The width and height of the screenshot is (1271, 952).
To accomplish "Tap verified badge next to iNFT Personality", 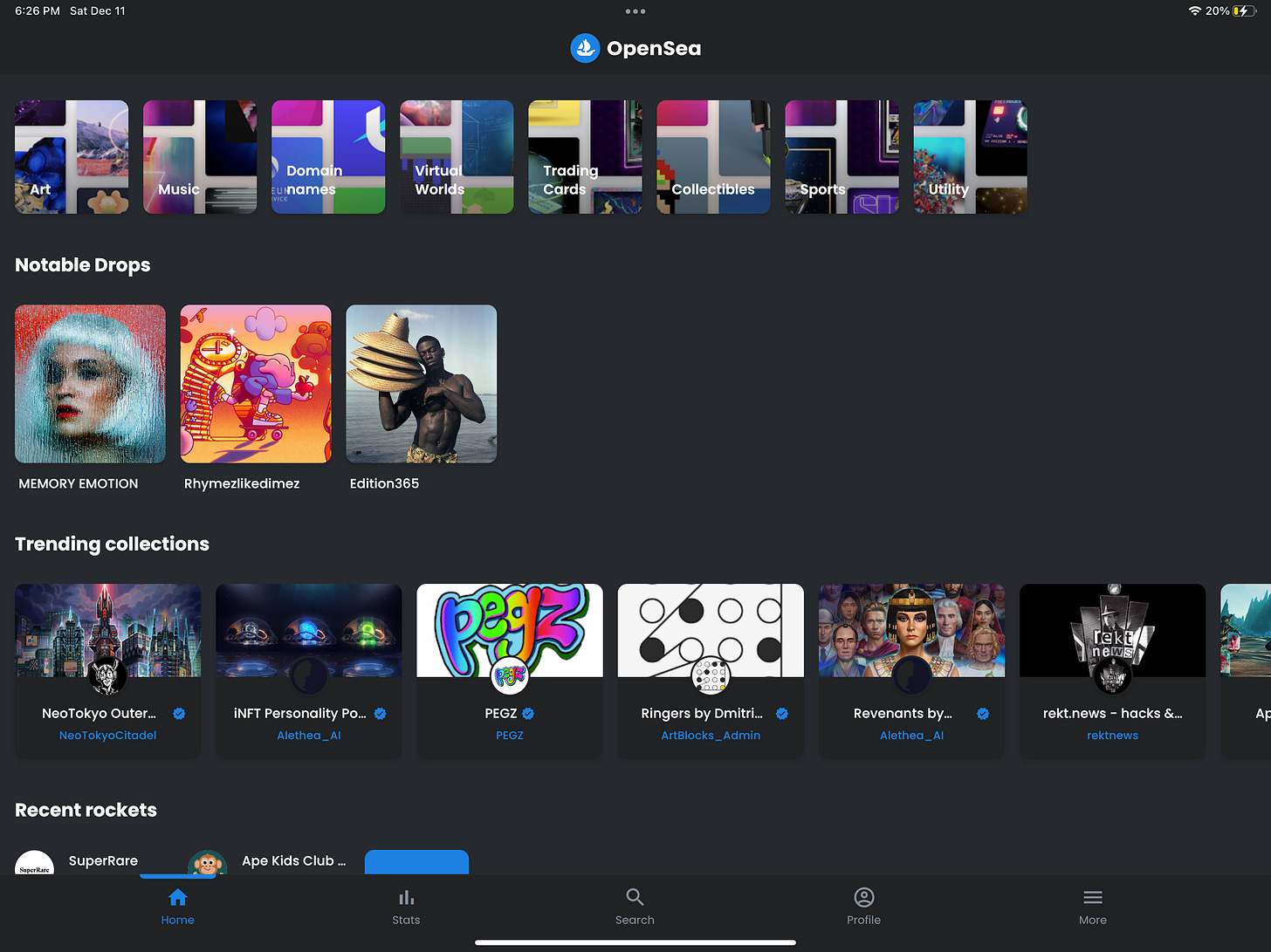I will (381, 714).
